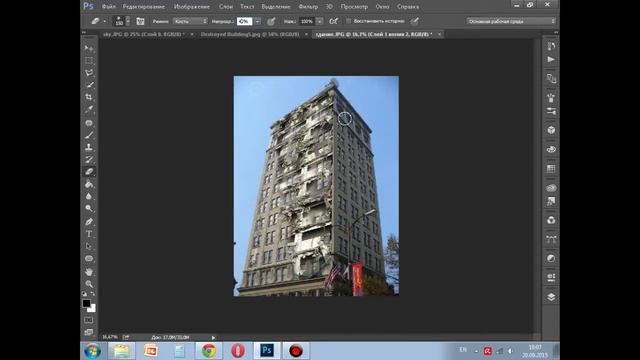Toggle Quick Mask mode
Viewport: 640px width, 360px height.
[89, 320]
